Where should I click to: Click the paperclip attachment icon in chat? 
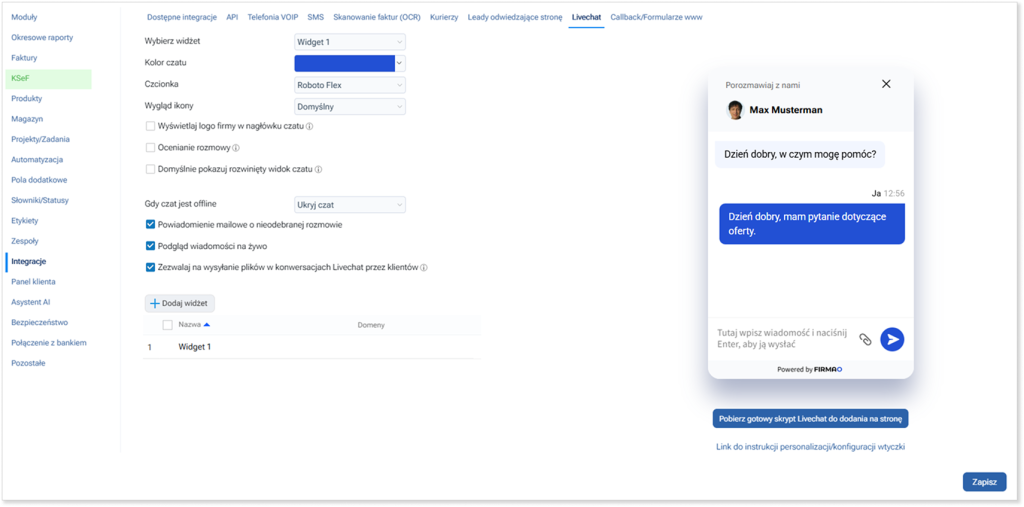[865, 339]
